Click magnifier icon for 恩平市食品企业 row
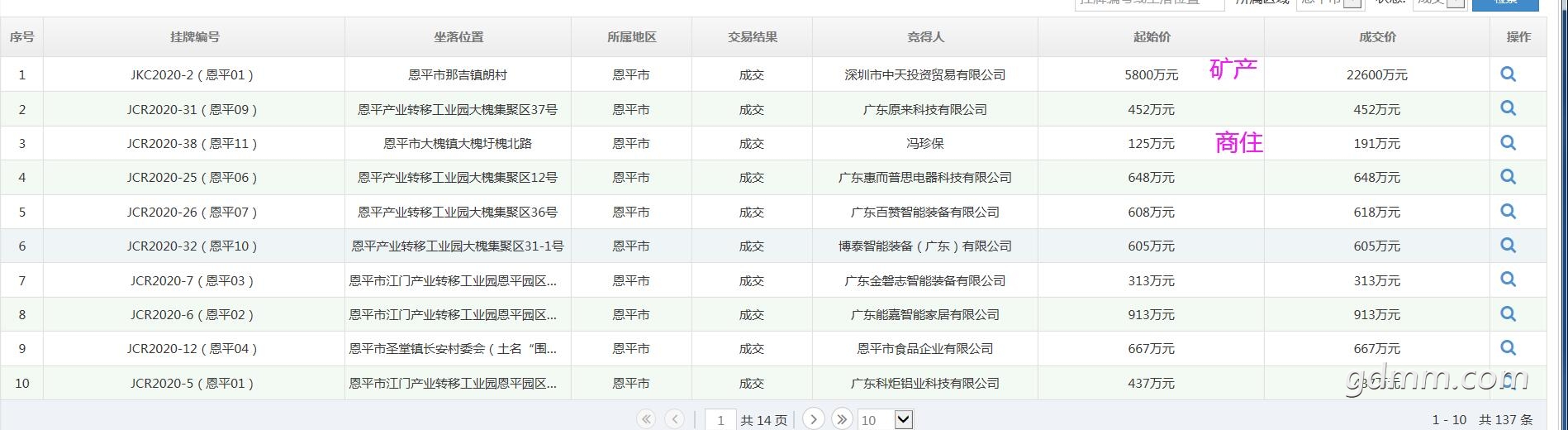Image resolution: width=1568 pixels, height=430 pixels. coord(1508,348)
